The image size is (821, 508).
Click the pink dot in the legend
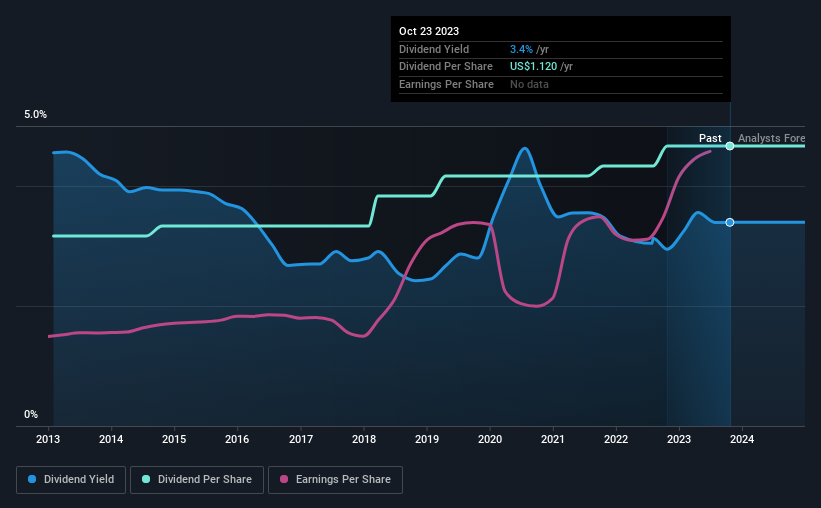pos(284,480)
